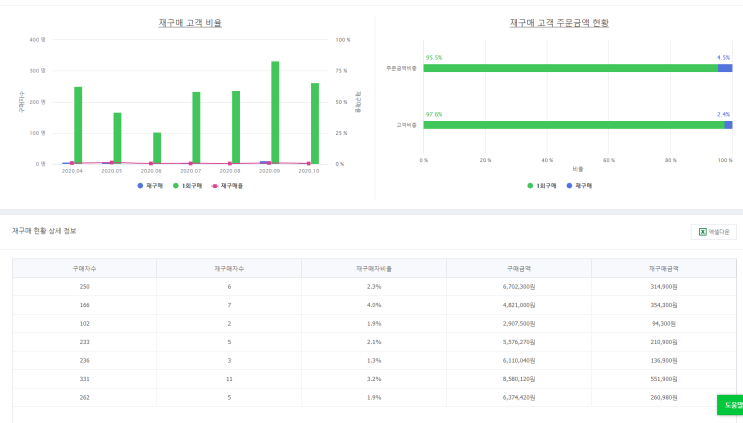Click the 6,702,300원 purchase amount cell
This screenshot has height=423, width=743.
519,287
